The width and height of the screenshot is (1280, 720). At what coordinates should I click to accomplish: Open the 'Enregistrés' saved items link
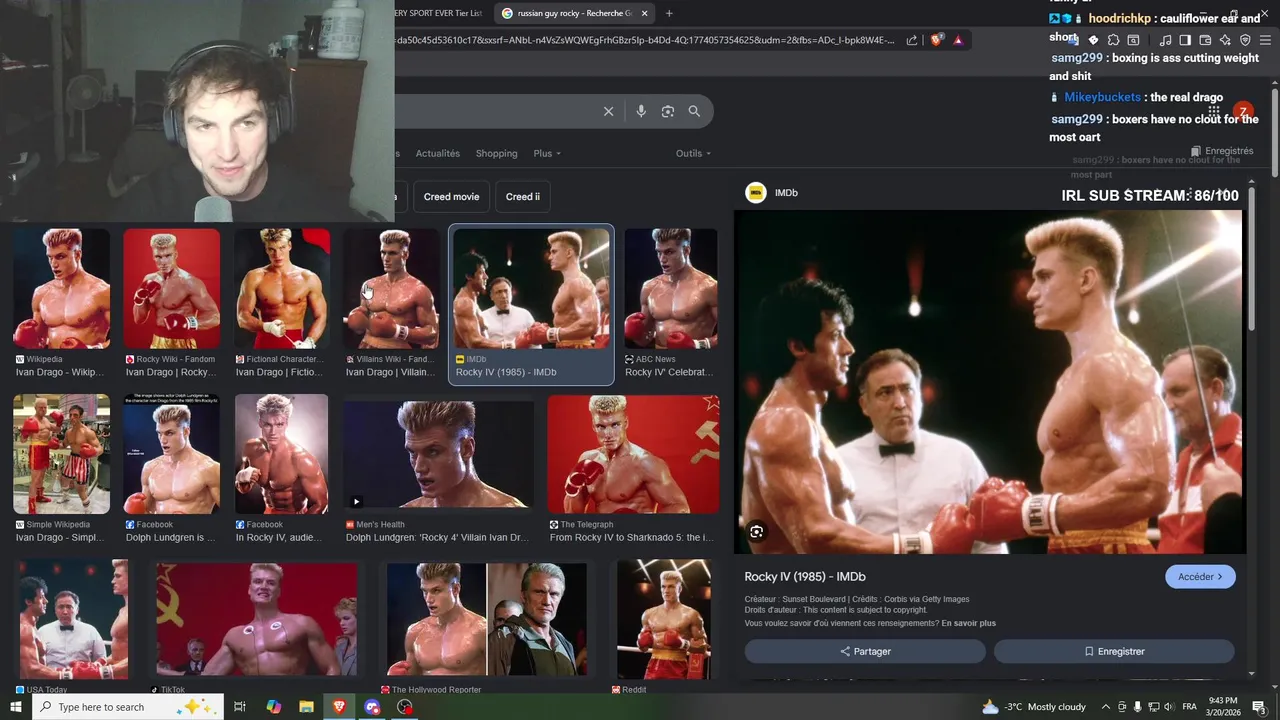[1222, 151]
